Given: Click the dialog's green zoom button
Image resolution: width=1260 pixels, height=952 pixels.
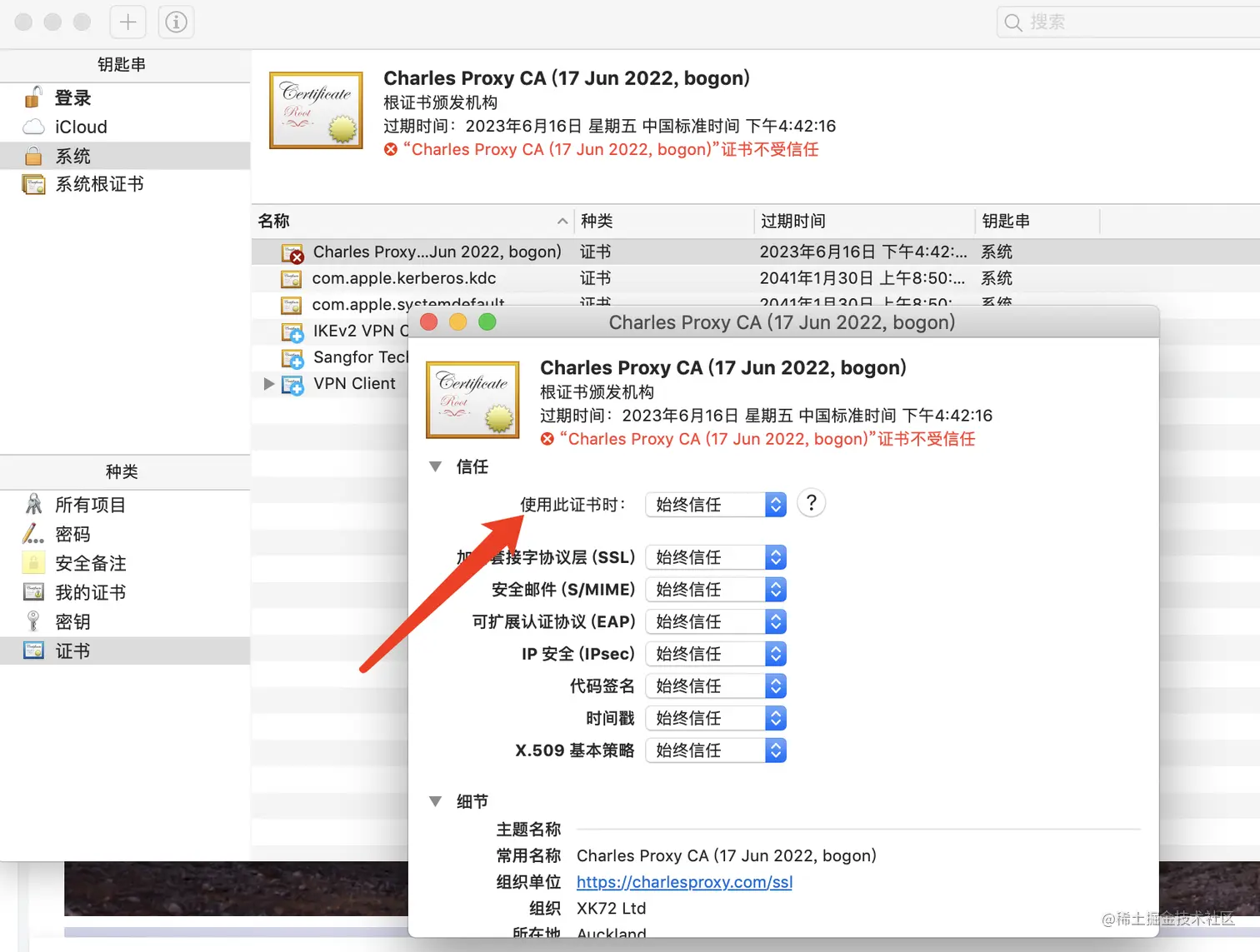Looking at the screenshot, I should [487, 322].
